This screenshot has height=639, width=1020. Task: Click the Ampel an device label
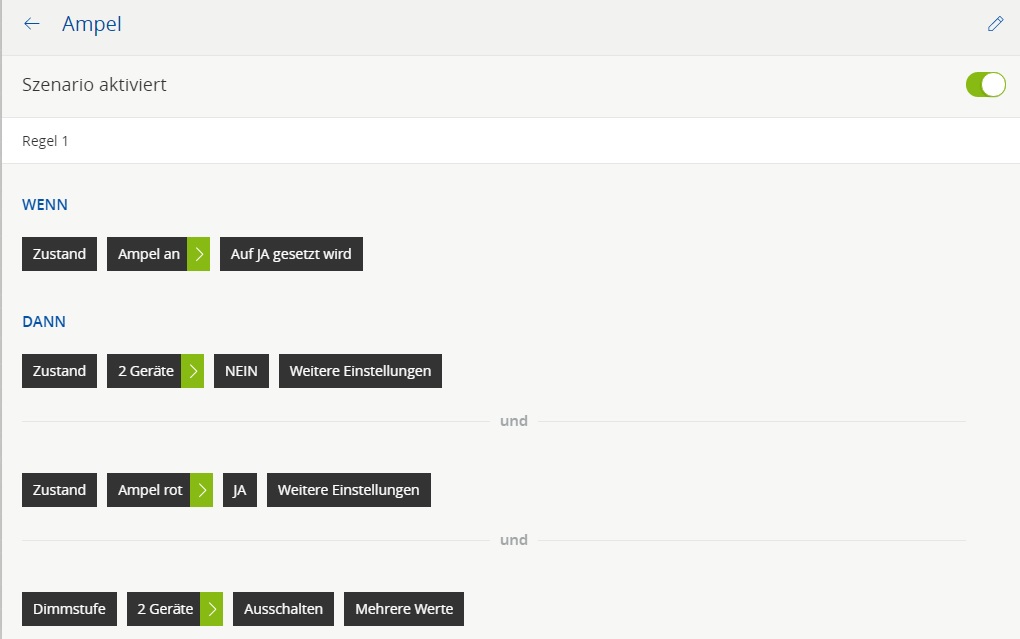coord(148,254)
